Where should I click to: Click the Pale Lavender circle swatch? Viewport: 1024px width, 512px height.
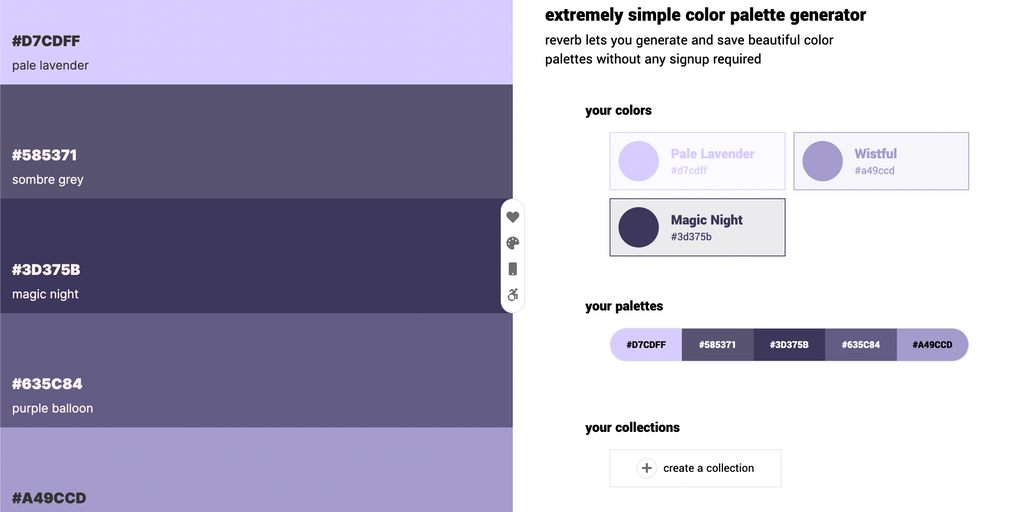(639, 161)
